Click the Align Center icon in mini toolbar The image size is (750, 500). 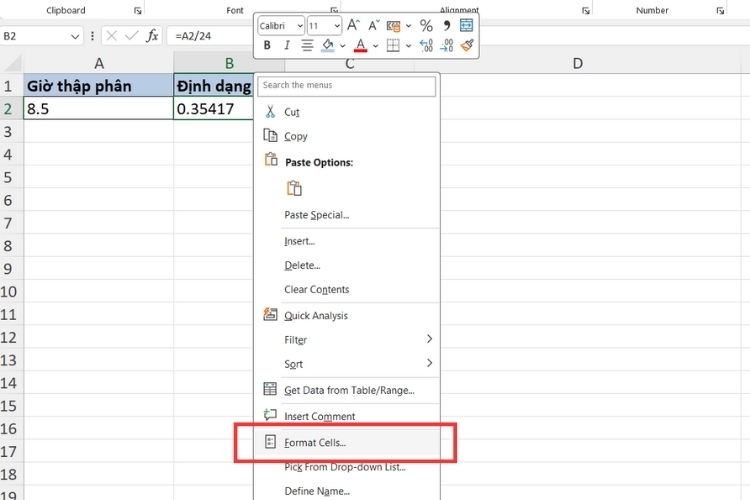[307, 45]
